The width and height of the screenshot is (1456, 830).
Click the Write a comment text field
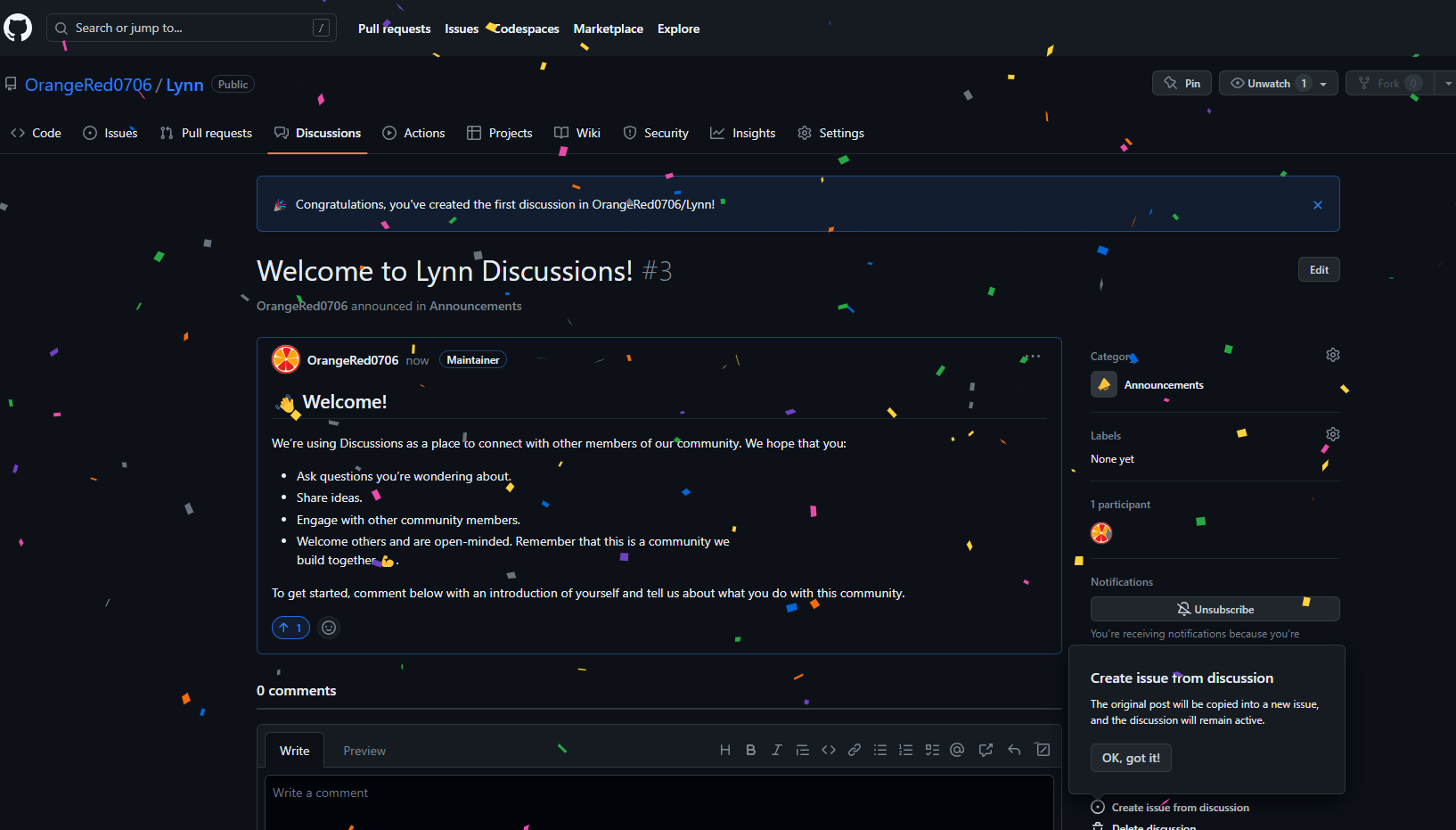pyautogui.click(x=659, y=800)
